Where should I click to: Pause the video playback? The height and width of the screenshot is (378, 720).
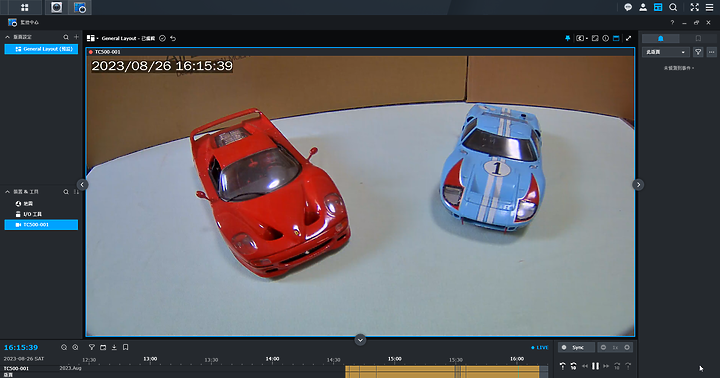[596, 366]
